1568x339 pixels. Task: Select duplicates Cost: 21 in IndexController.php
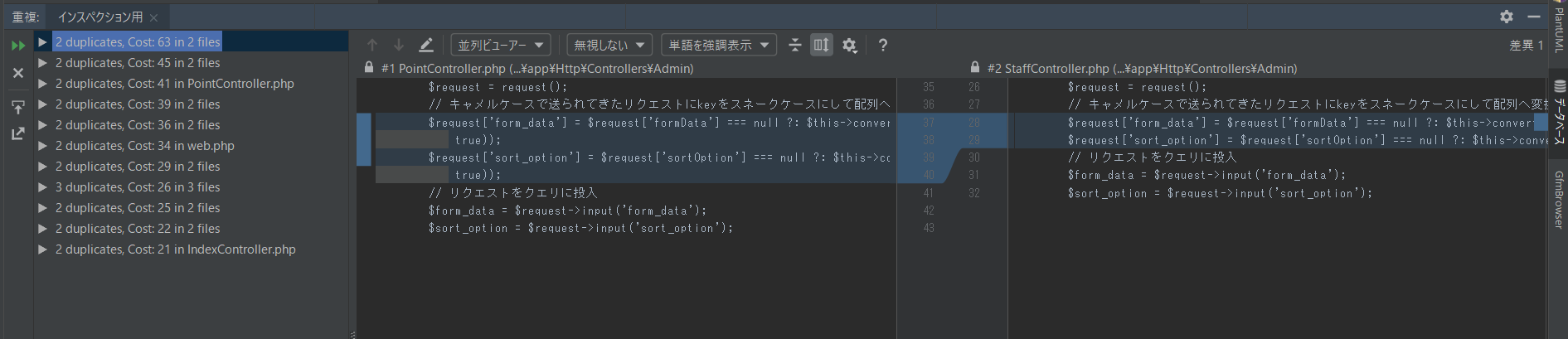pos(175,249)
